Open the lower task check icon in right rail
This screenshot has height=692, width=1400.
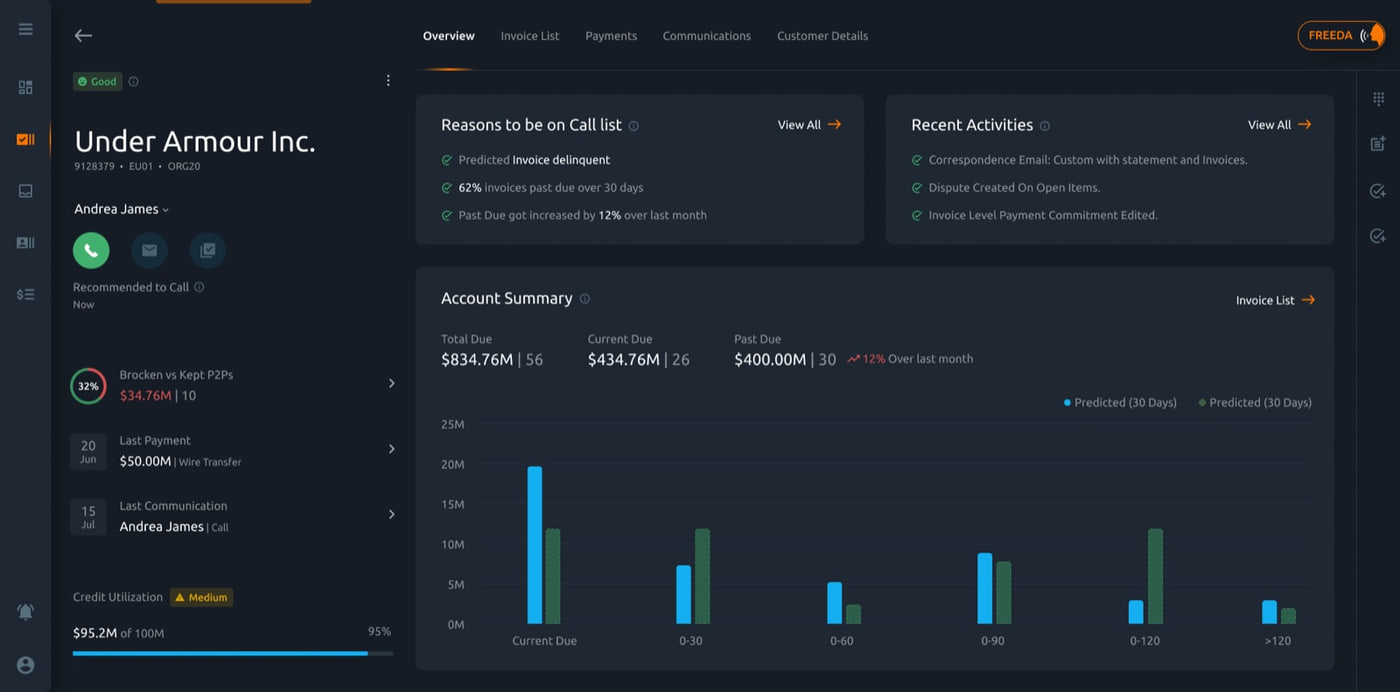point(1378,236)
